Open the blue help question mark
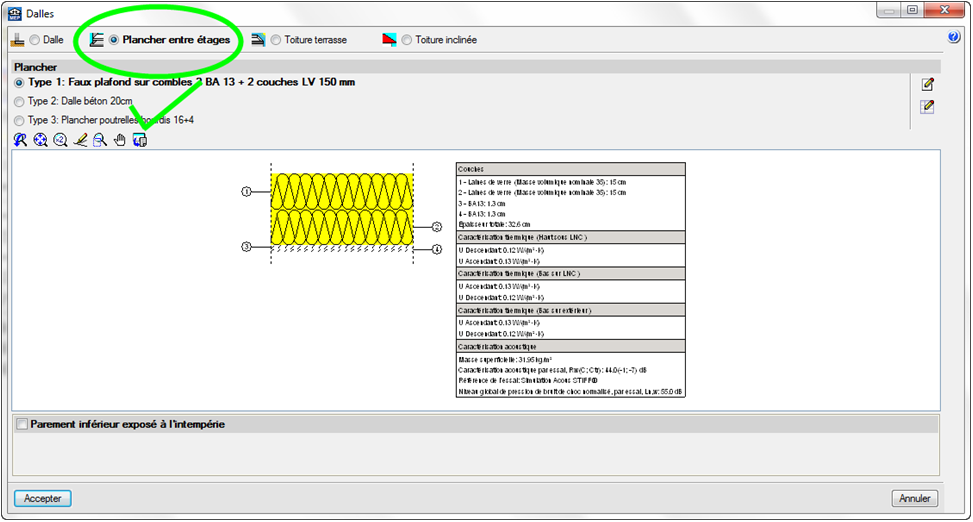Image resolution: width=973 pixels, height=522 pixels. click(x=953, y=38)
